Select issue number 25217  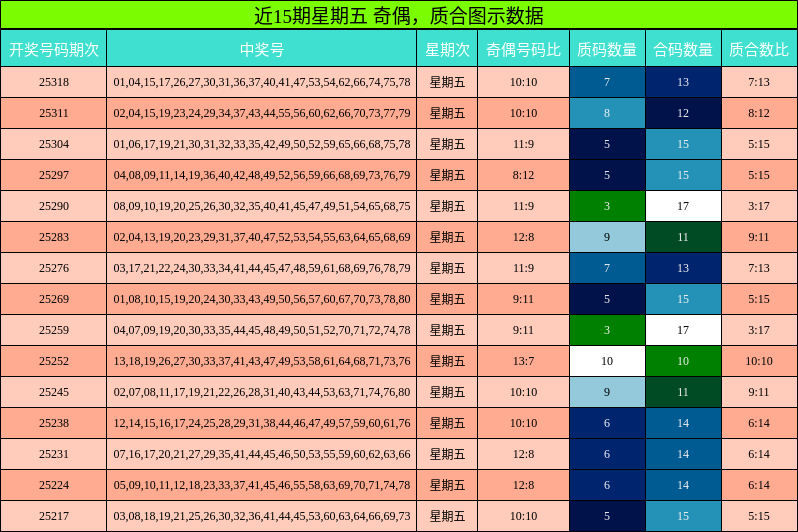tap(53, 517)
